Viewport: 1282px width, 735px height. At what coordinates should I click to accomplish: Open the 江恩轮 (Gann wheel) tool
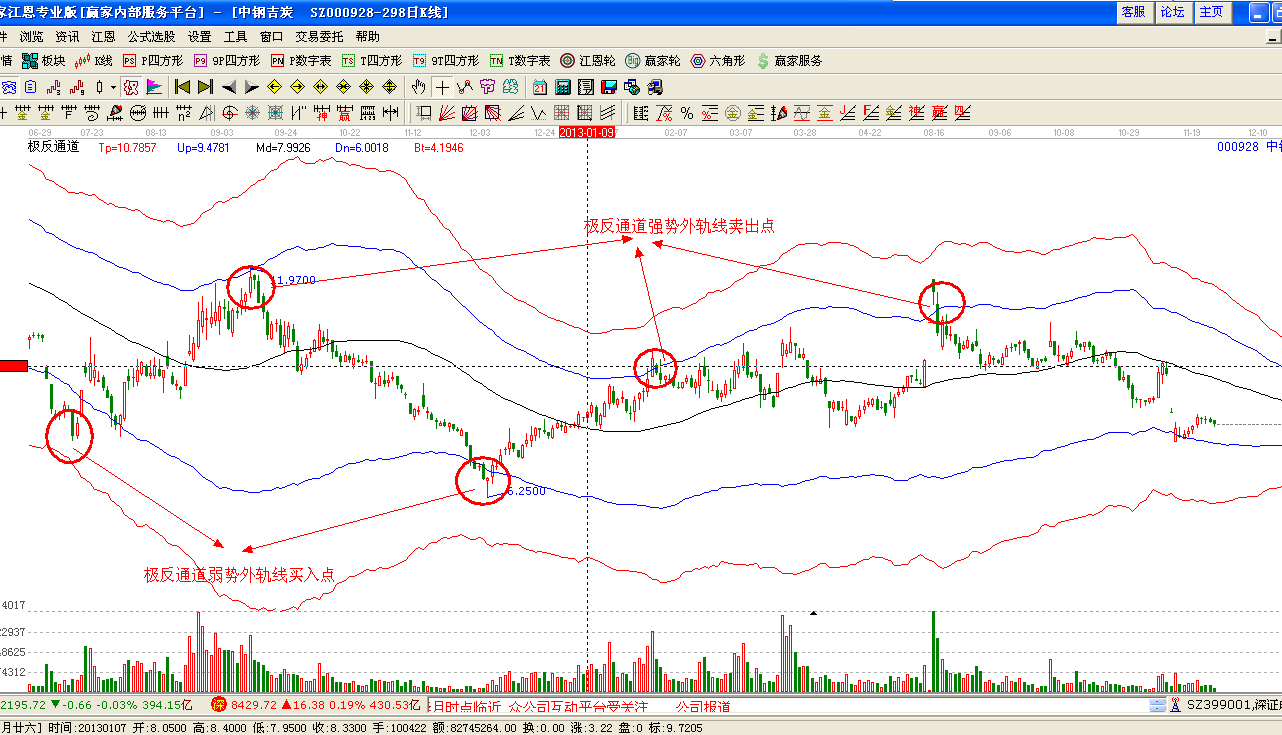(589, 61)
